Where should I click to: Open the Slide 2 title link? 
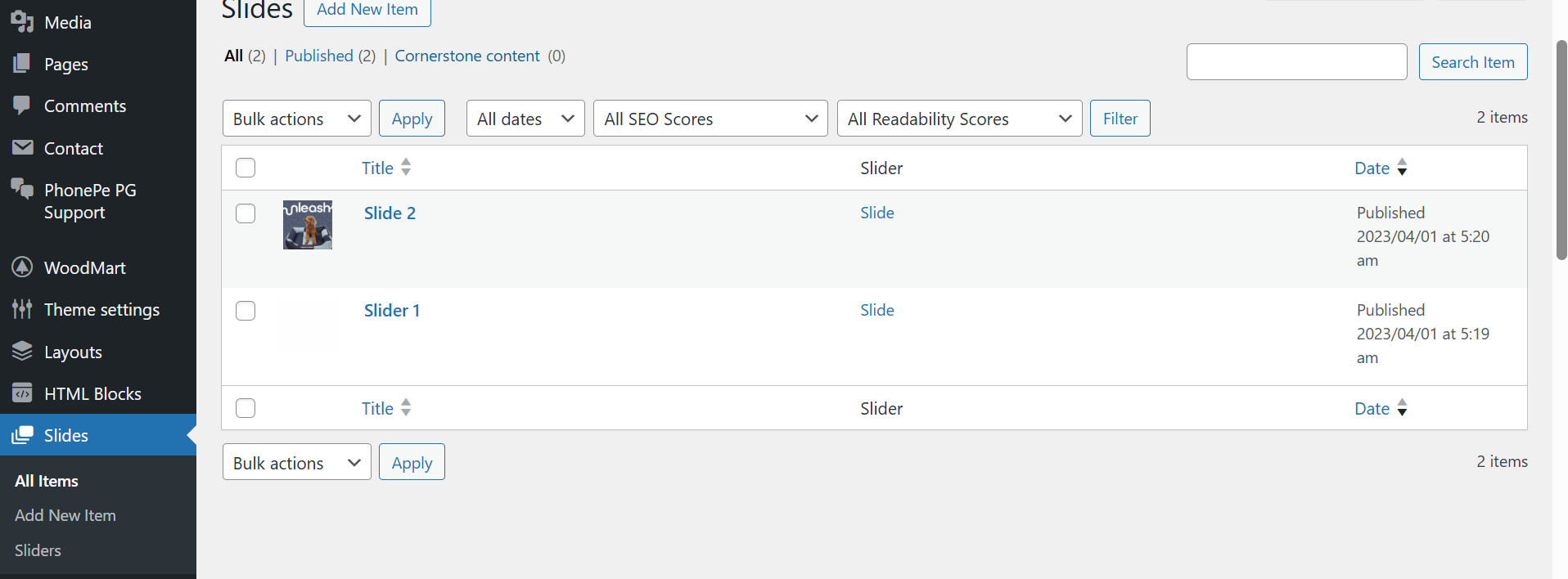pyautogui.click(x=390, y=213)
